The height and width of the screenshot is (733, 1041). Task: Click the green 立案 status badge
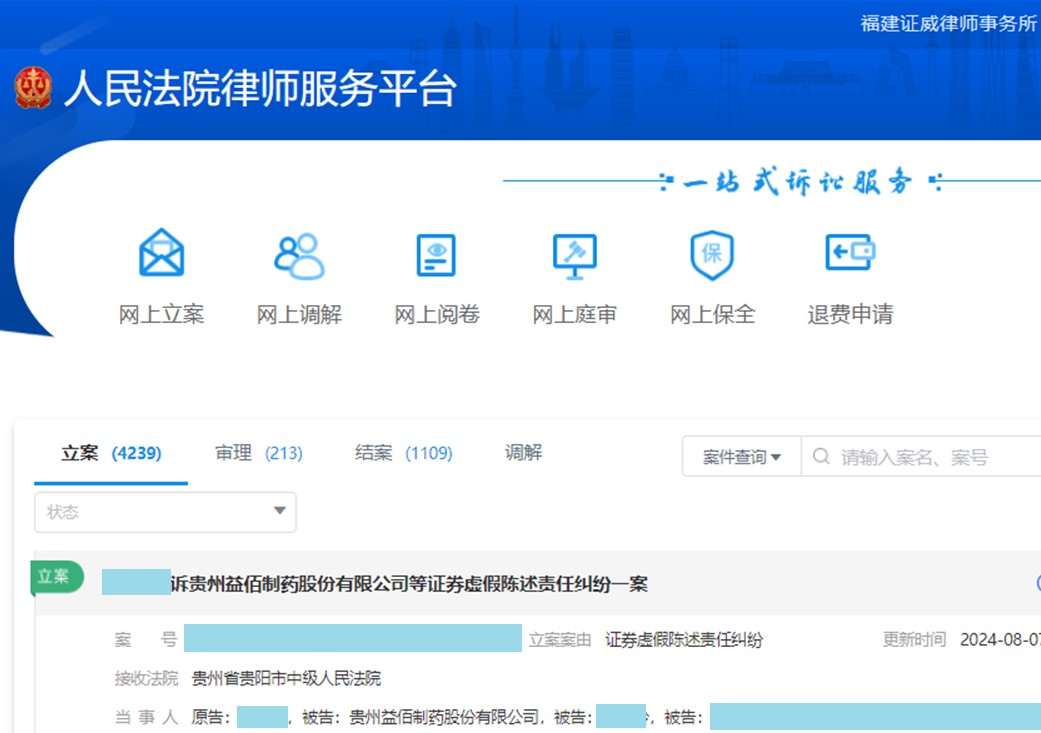pos(57,576)
